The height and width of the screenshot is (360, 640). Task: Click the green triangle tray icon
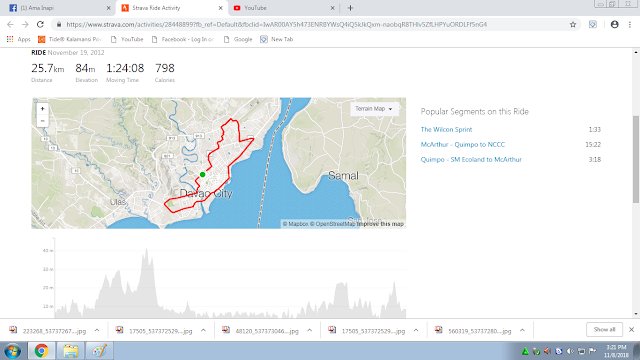525,351
